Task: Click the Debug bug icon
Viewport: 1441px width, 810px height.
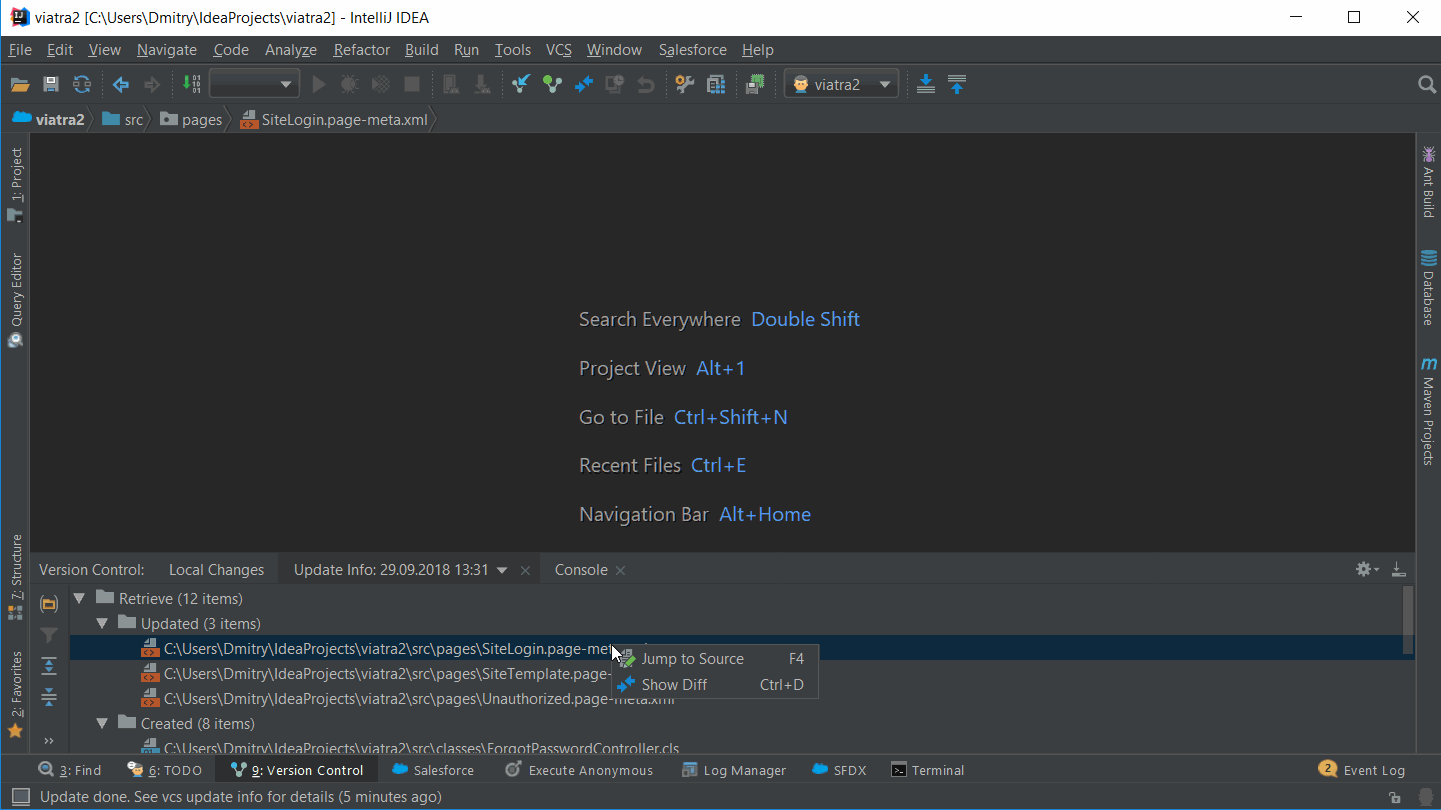Action: [349, 85]
